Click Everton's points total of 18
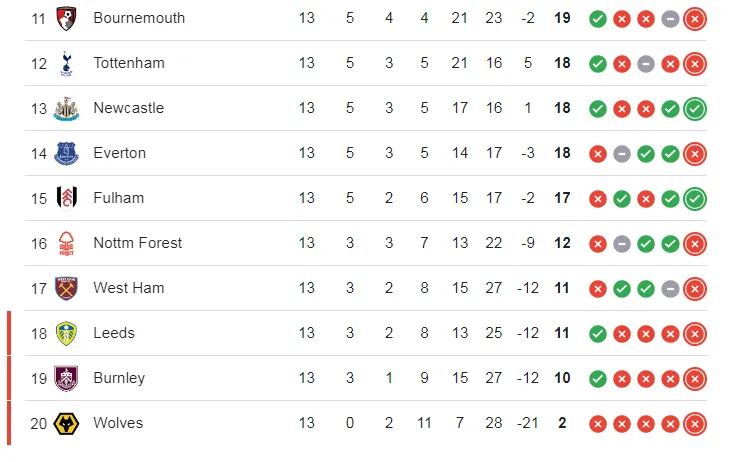This screenshot has width=733, height=462. [x=562, y=153]
